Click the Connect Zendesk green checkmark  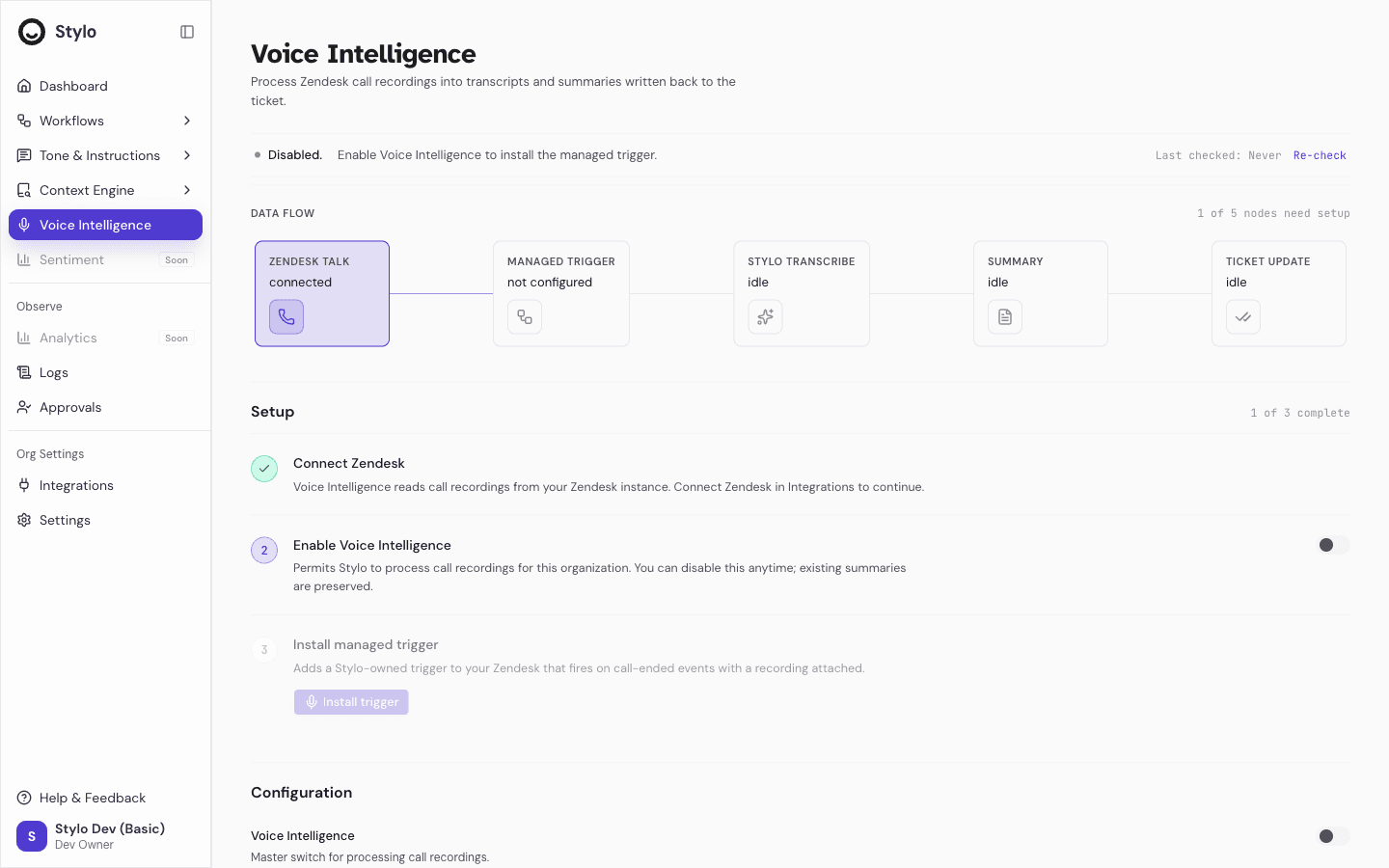coord(264,469)
